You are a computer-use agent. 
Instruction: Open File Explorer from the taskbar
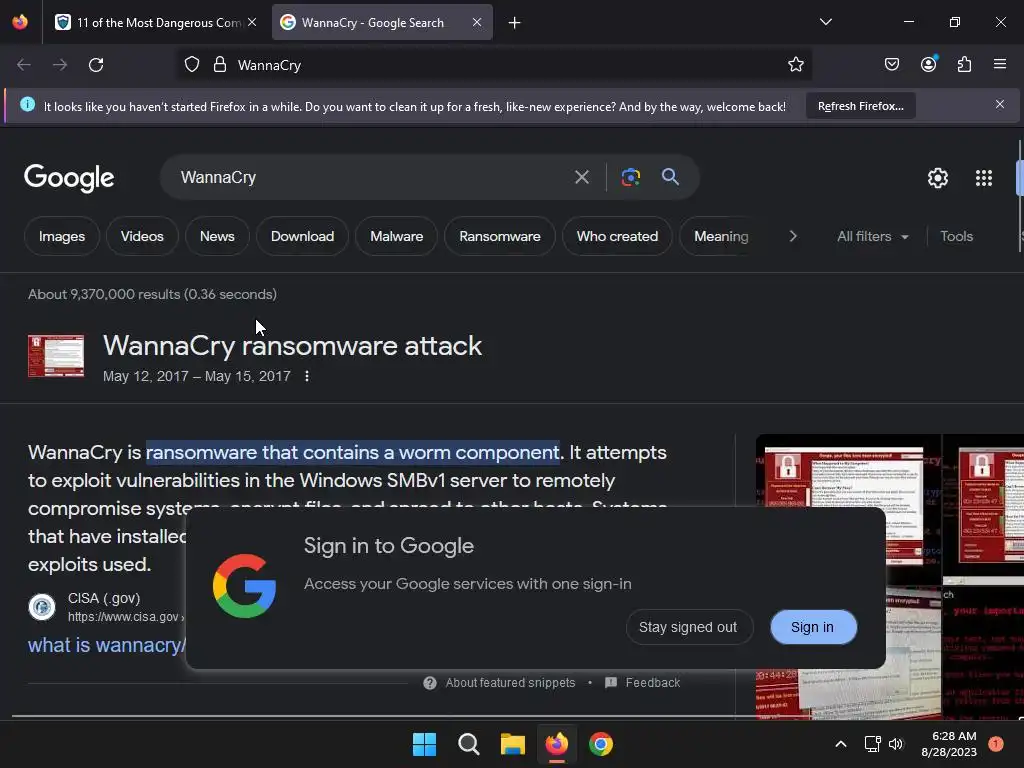(x=513, y=744)
